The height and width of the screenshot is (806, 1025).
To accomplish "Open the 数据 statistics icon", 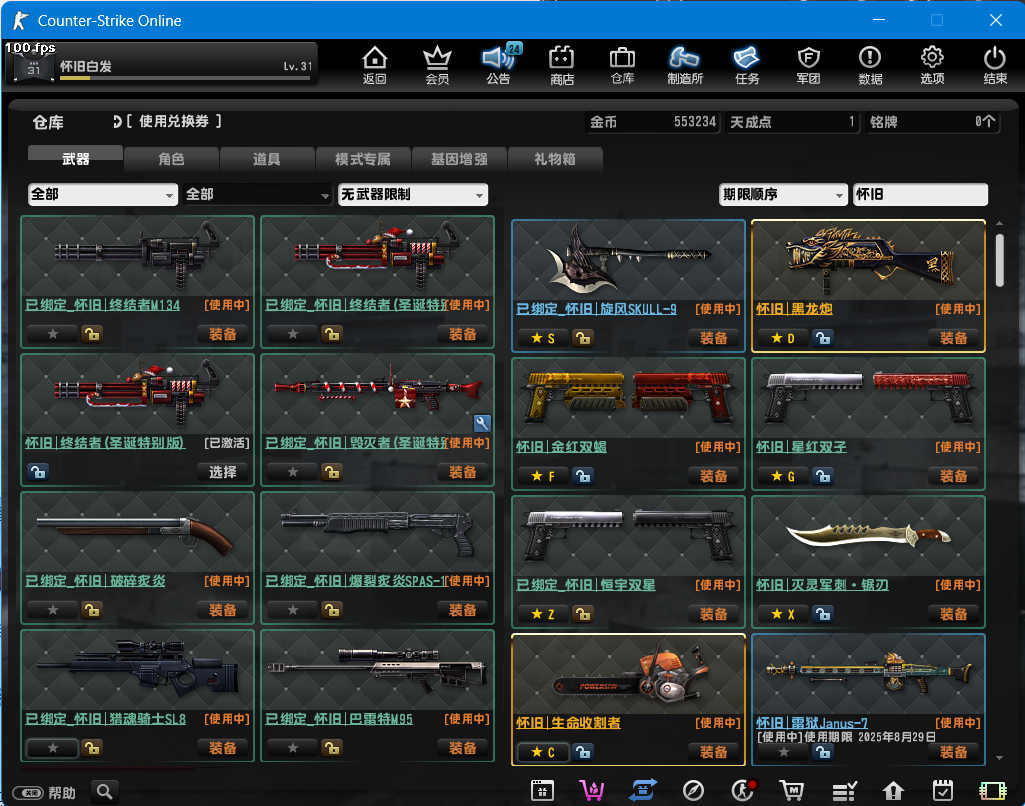I will [870, 65].
